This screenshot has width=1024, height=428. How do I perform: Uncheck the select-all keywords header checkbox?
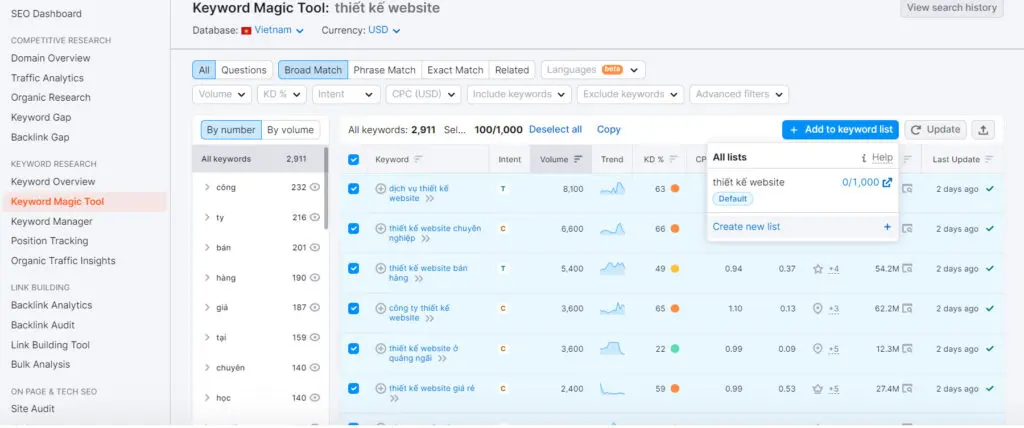pyautogui.click(x=353, y=160)
